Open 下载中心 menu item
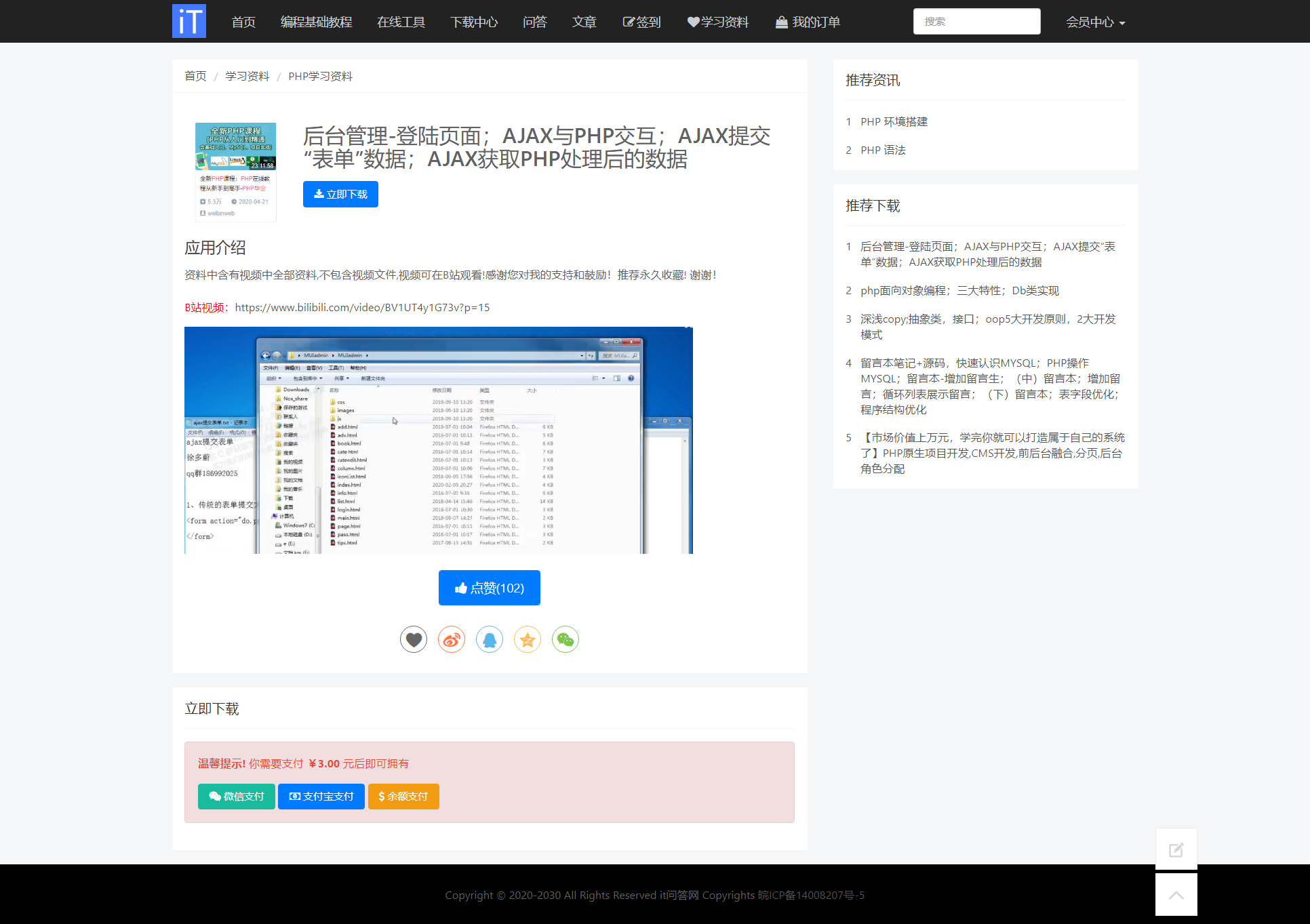Screen dimensions: 1310x924 [x=474, y=22]
